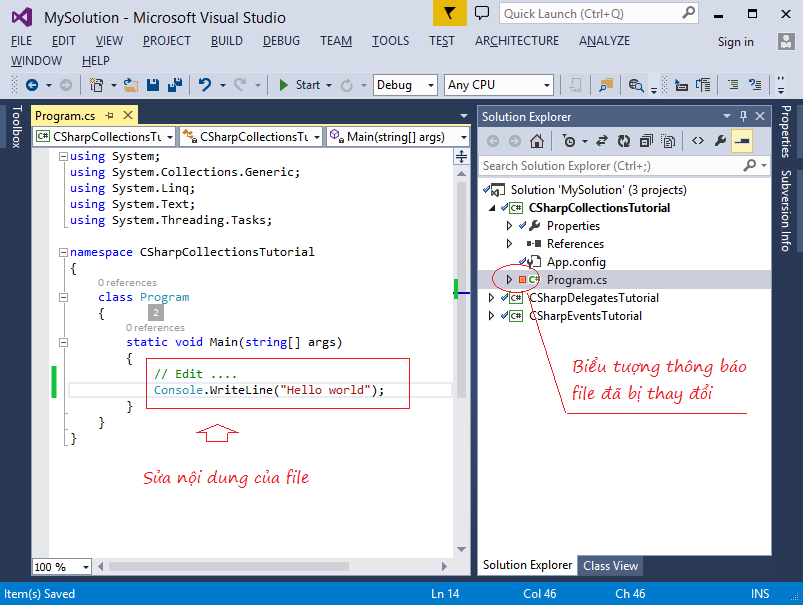Screen dimensions: 803x605
Task: Collapse the CSharpCollectionsTutorial project node
Action: [x=492, y=207]
